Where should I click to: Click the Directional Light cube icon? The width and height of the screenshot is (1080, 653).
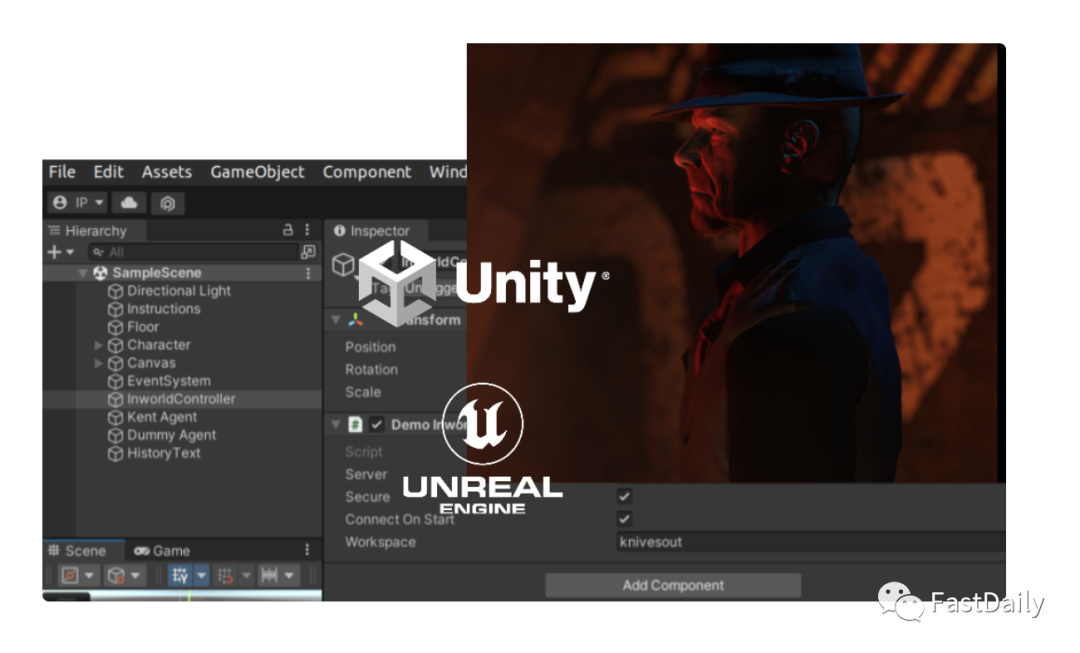coord(115,291)
